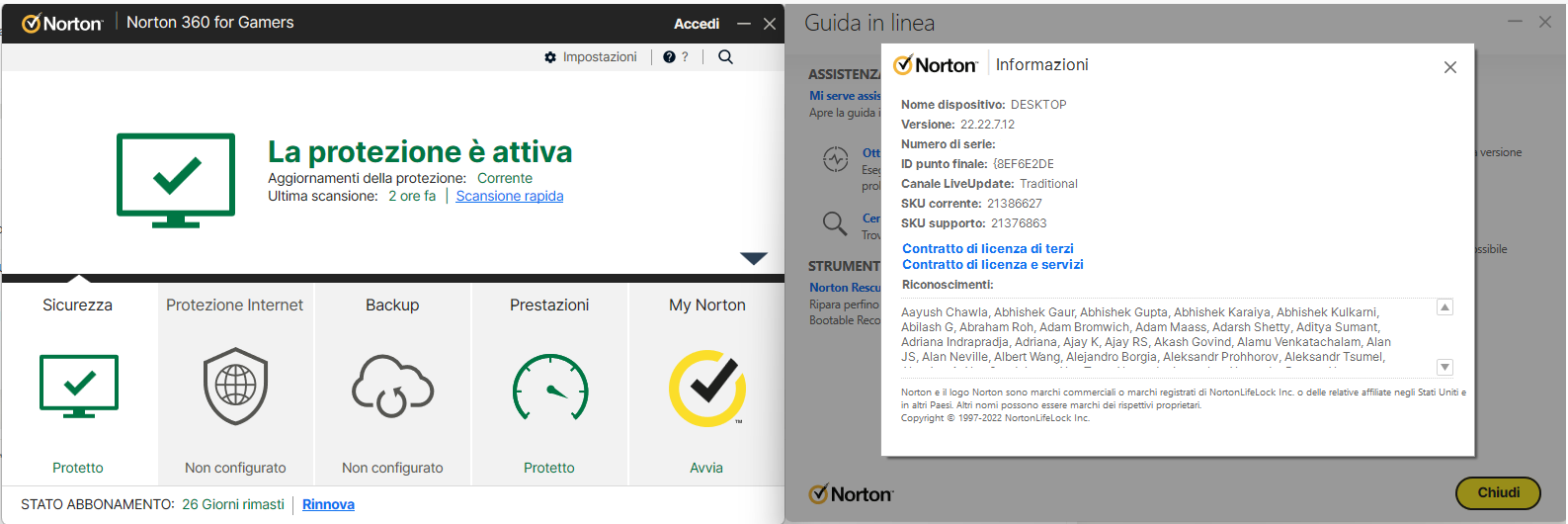Viewport: 1568px width, 524px height.
Task: Click Protetto status under Prestazioni
Action: [549, 468]
